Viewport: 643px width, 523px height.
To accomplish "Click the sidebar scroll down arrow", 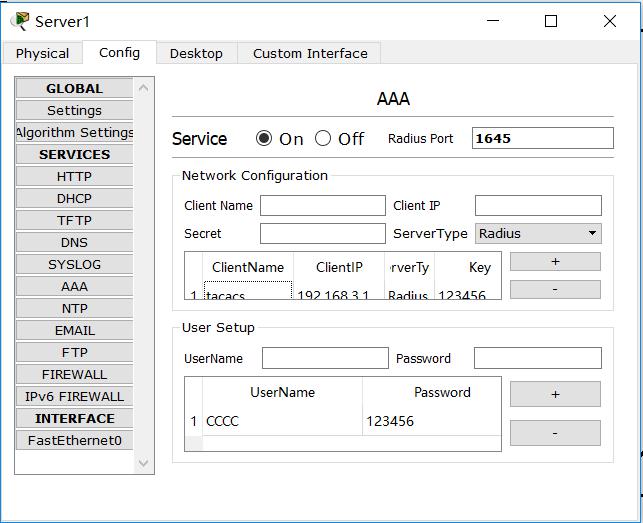I will [x=144, y=463].
